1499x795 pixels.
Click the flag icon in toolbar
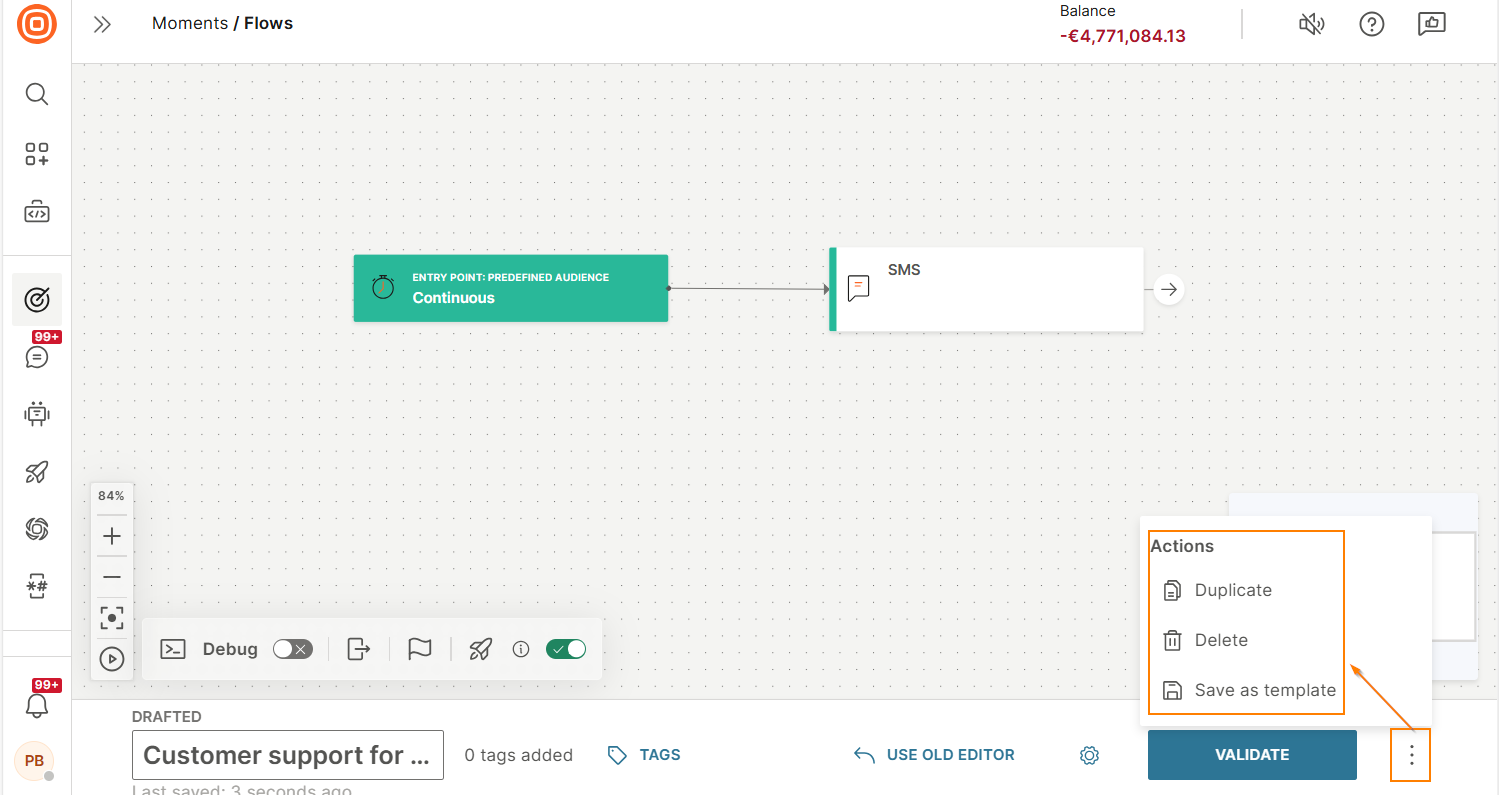pyautogui.click(x=420, y=649)
